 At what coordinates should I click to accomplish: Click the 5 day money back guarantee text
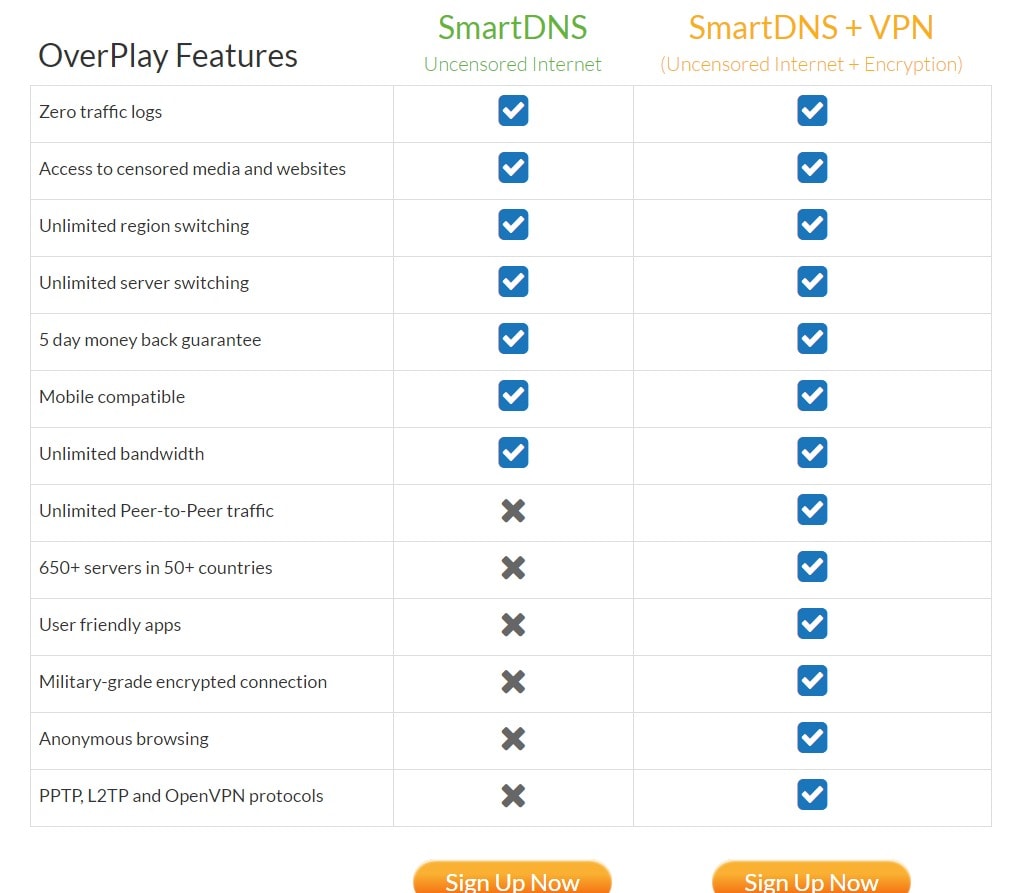[150, 340]
